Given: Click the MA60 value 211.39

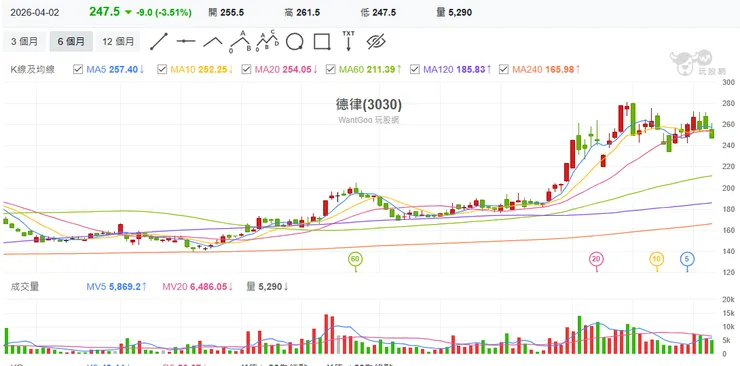Looking at the screenshot, I should coord(380,70).
